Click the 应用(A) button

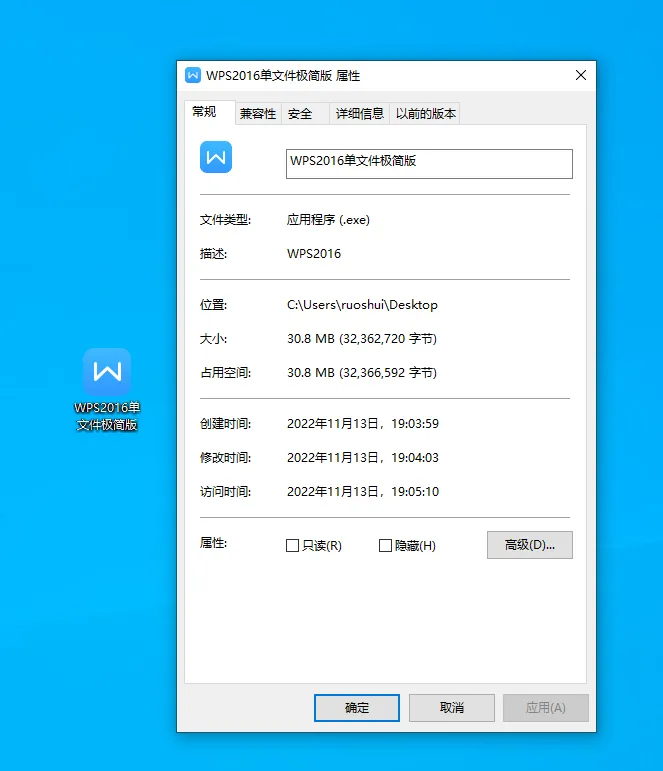(545, 708)
